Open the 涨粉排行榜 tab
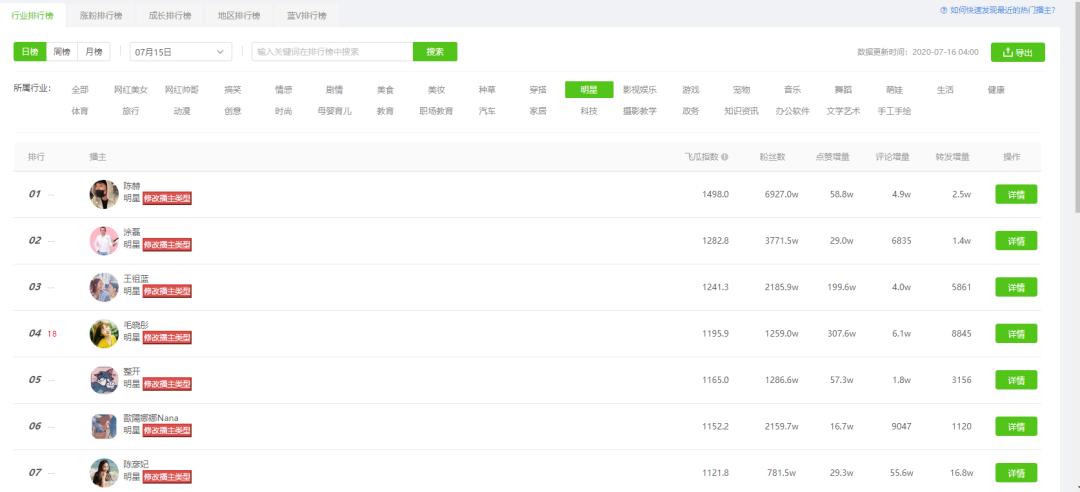Screen dimensions: 1080x492 coord(101,15)
